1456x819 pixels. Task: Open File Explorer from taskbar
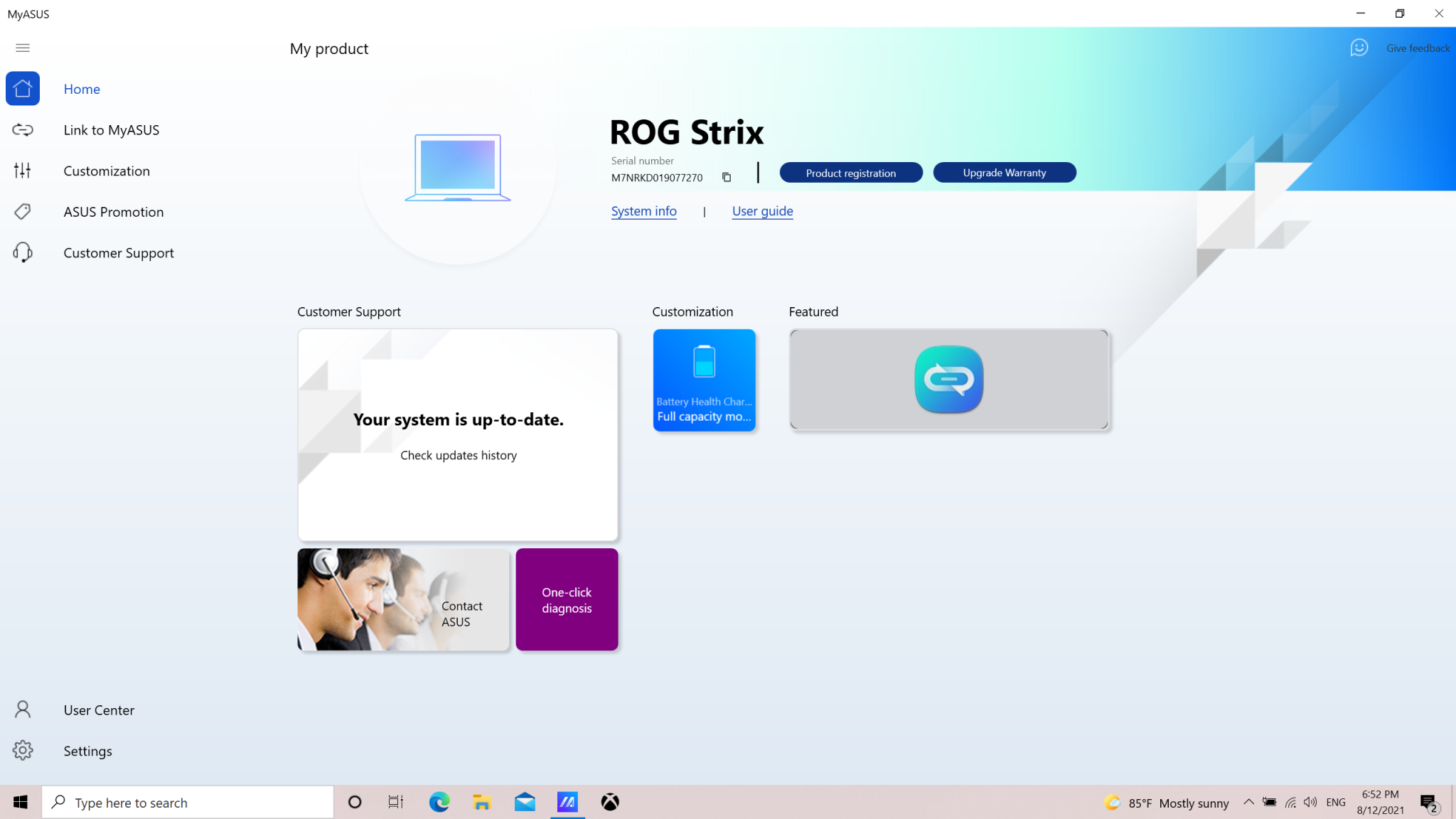pos(482,802)
